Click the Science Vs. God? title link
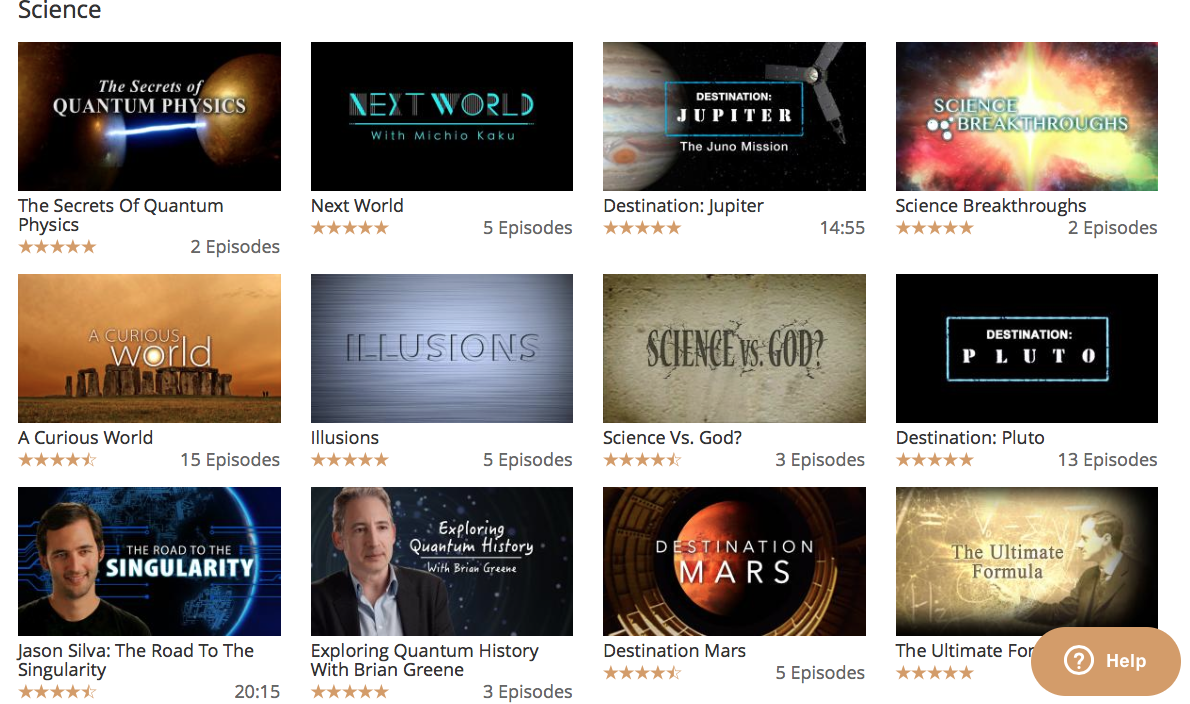 (x=672, y=438)
